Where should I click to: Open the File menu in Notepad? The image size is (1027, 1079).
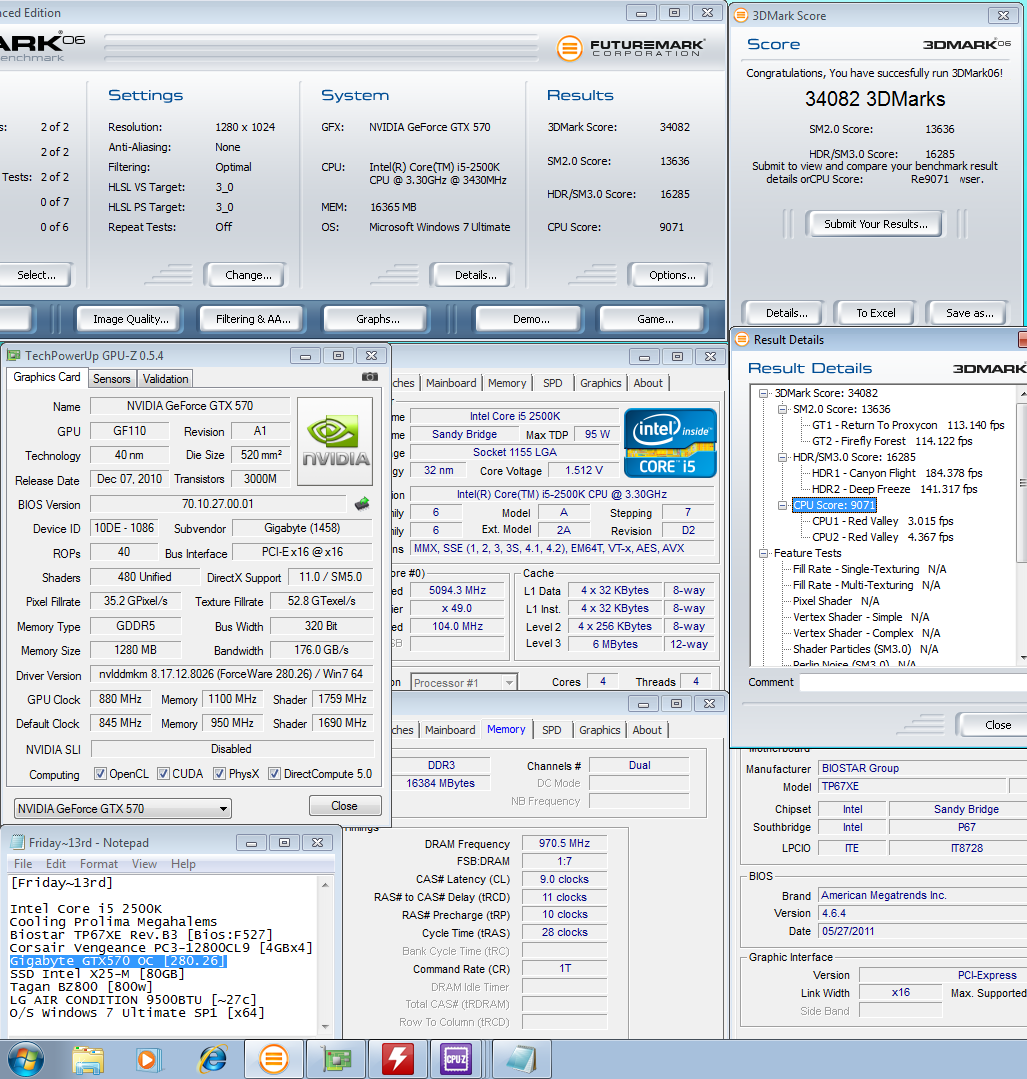coord(23,864)
